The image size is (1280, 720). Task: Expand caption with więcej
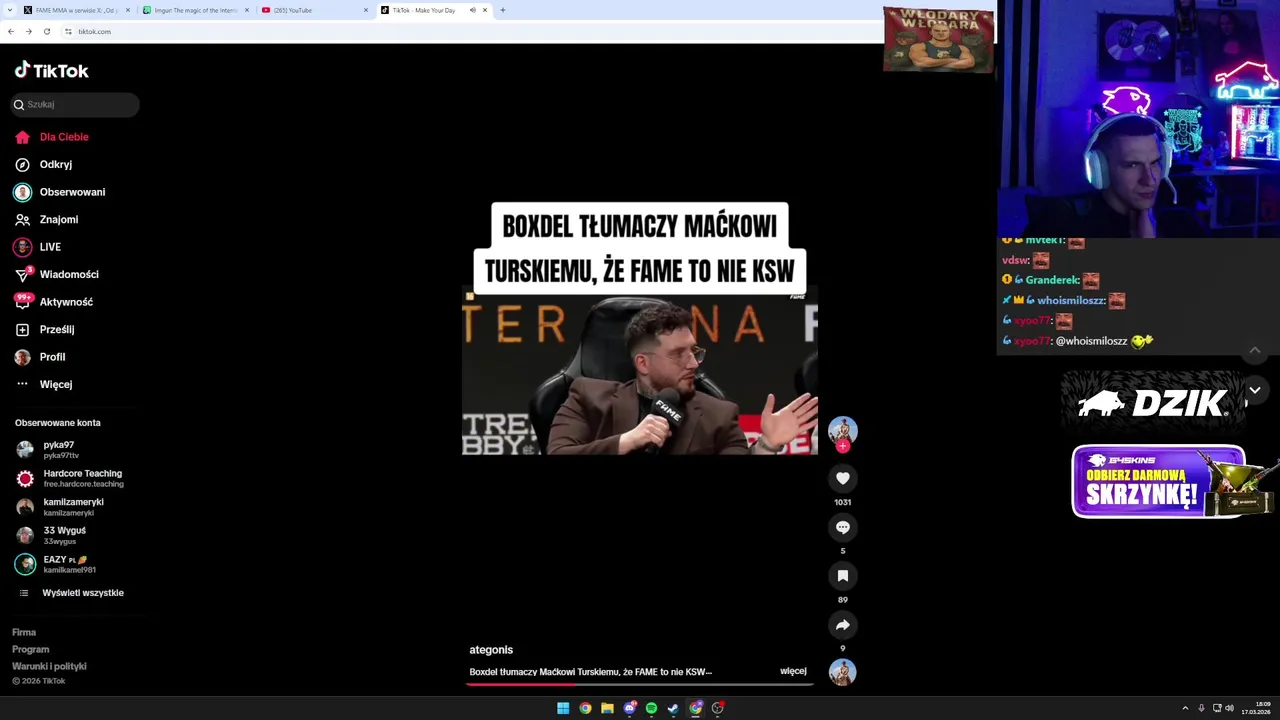click(793, 671)
